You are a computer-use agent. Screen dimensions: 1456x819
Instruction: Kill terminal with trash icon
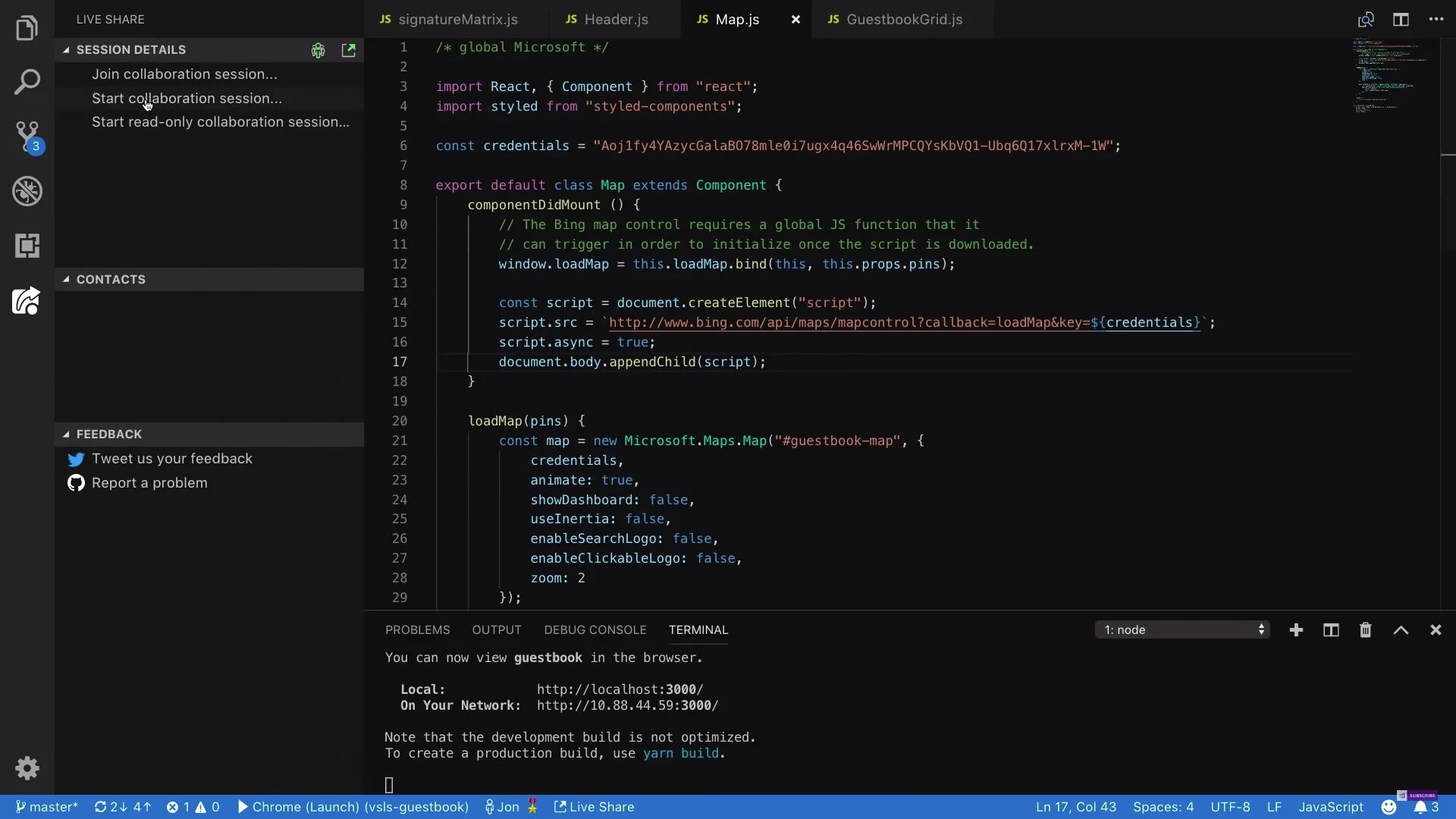(1365, 630)
